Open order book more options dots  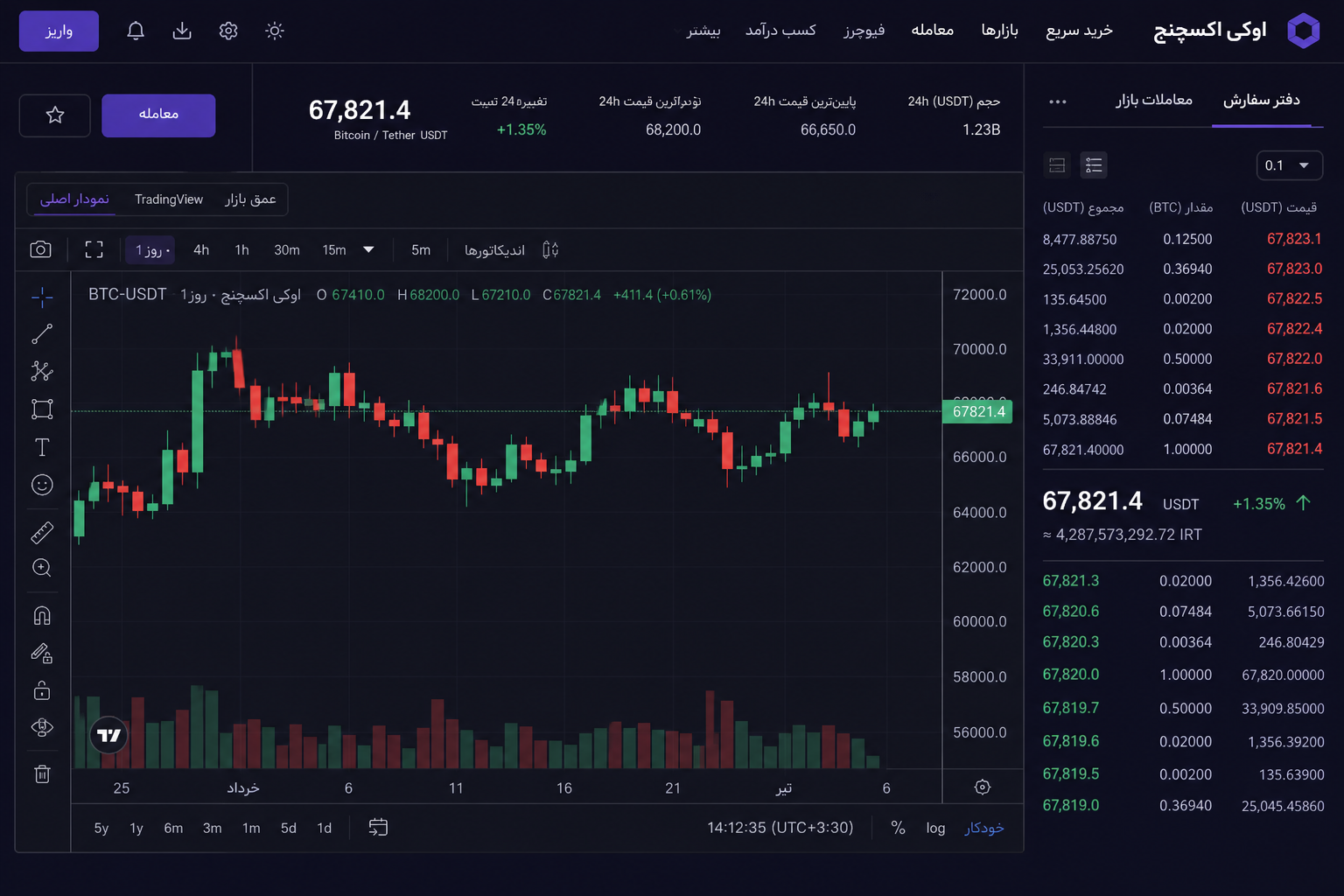click(x=1058, y=101)
